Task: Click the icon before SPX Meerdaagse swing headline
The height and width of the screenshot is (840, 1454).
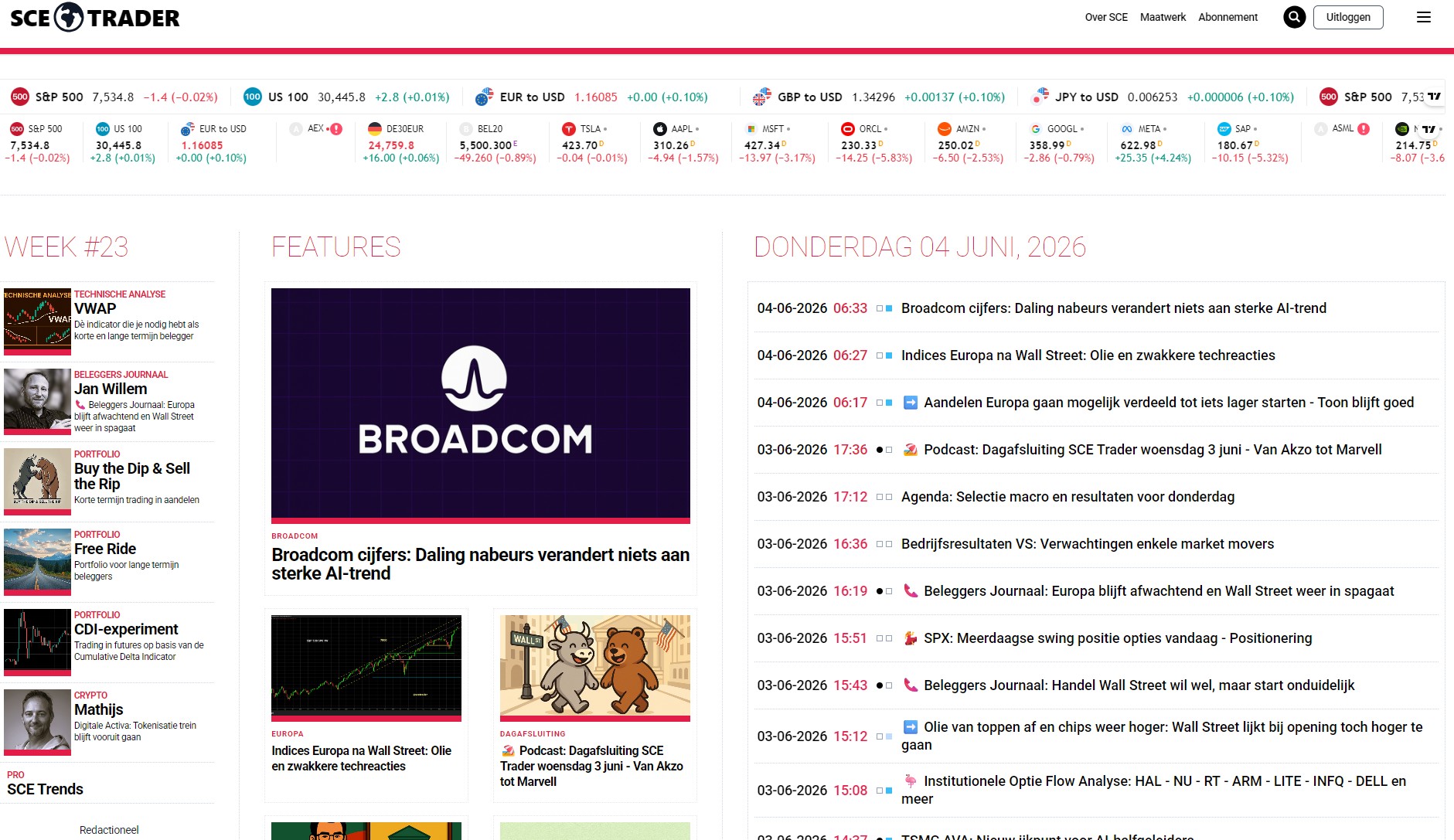Action: tap(911, 638)
